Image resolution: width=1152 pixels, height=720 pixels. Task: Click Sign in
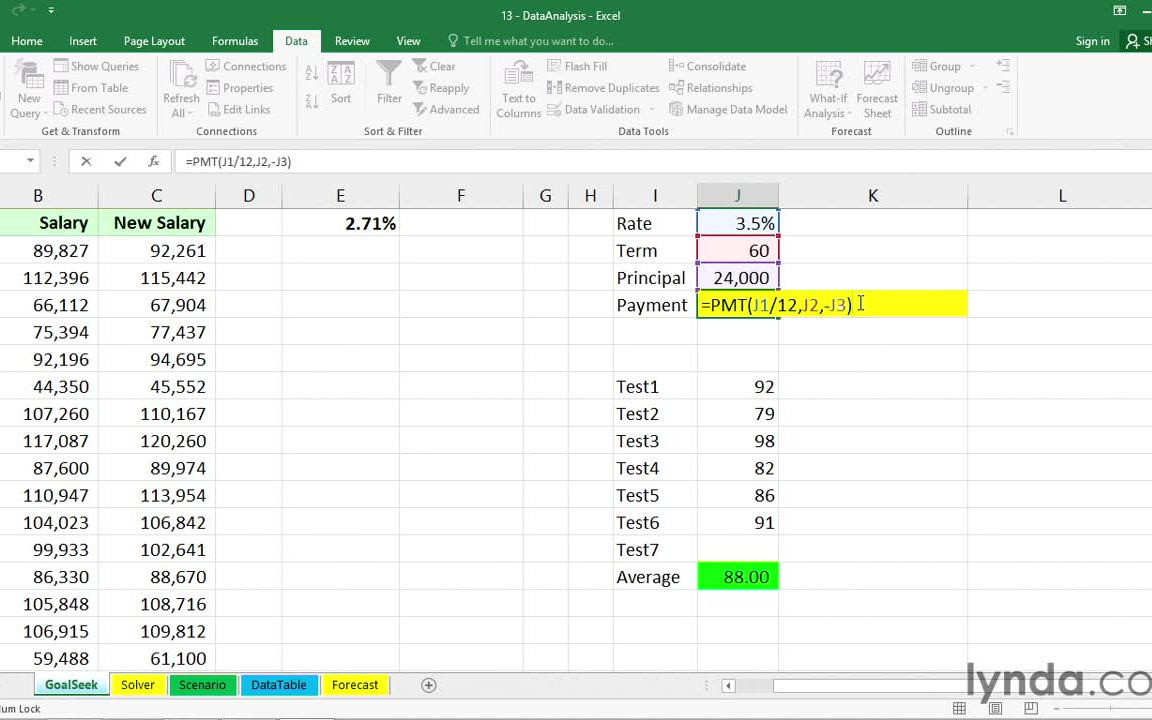pos(1092,41)
